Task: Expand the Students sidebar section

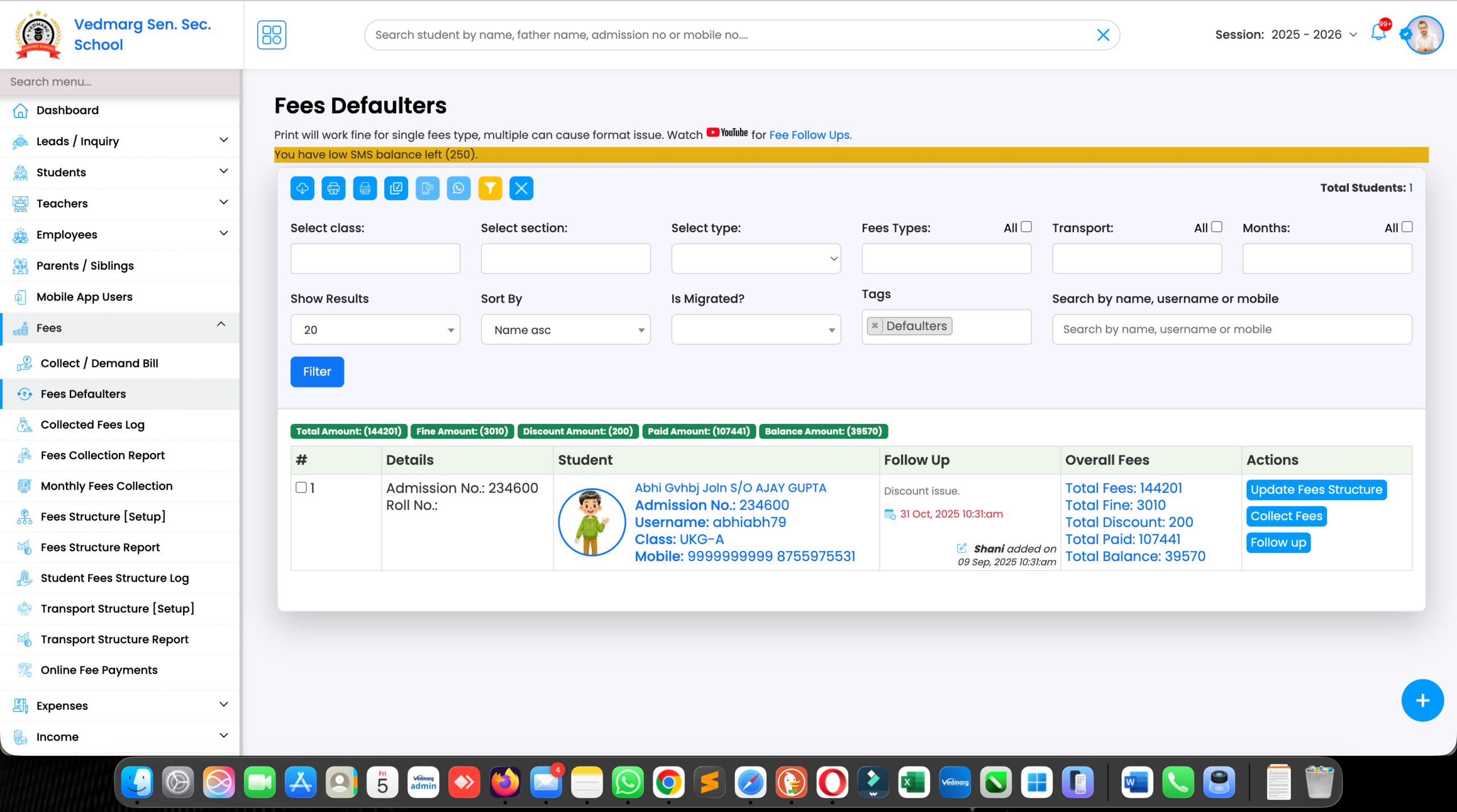Action: (x=120, y=172)
